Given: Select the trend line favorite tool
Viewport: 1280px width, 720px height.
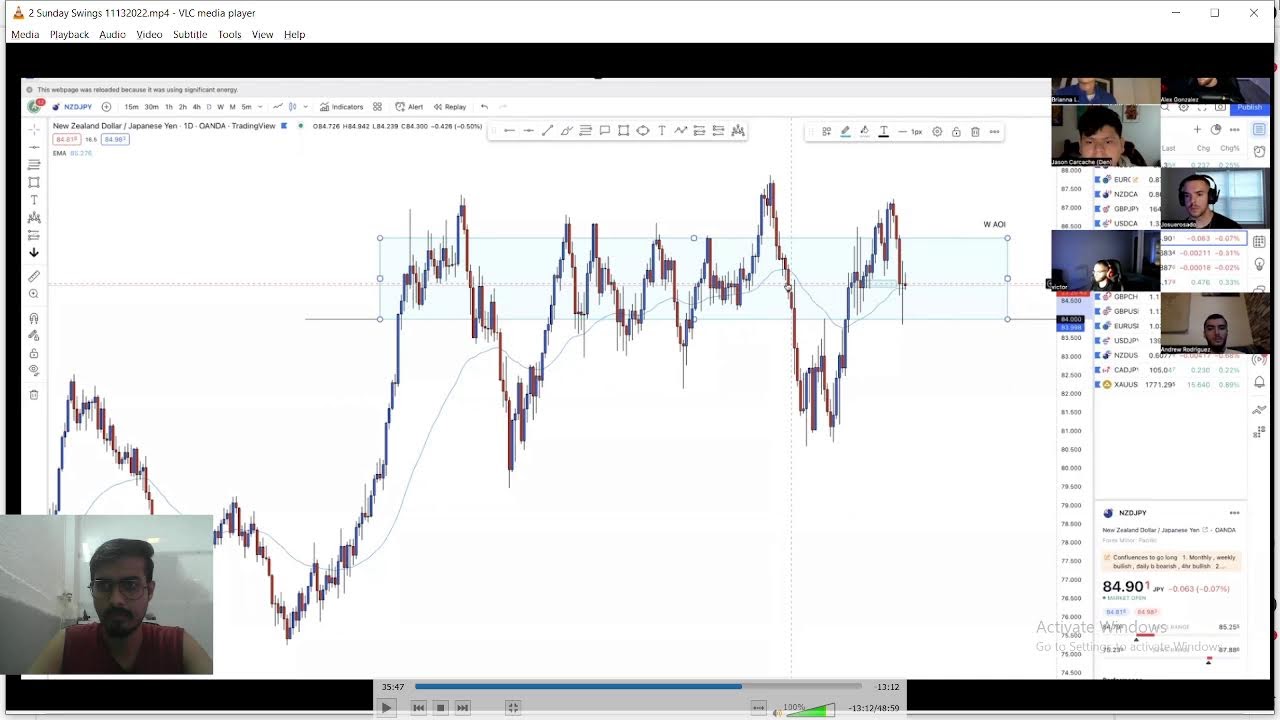Looking at the screenshot, I should tap(547, 131).
